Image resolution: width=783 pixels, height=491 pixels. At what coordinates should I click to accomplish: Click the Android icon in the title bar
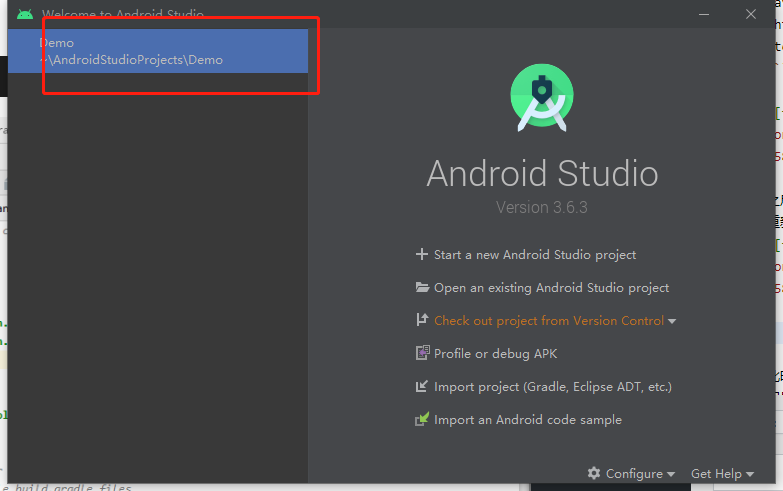(25, 15)
